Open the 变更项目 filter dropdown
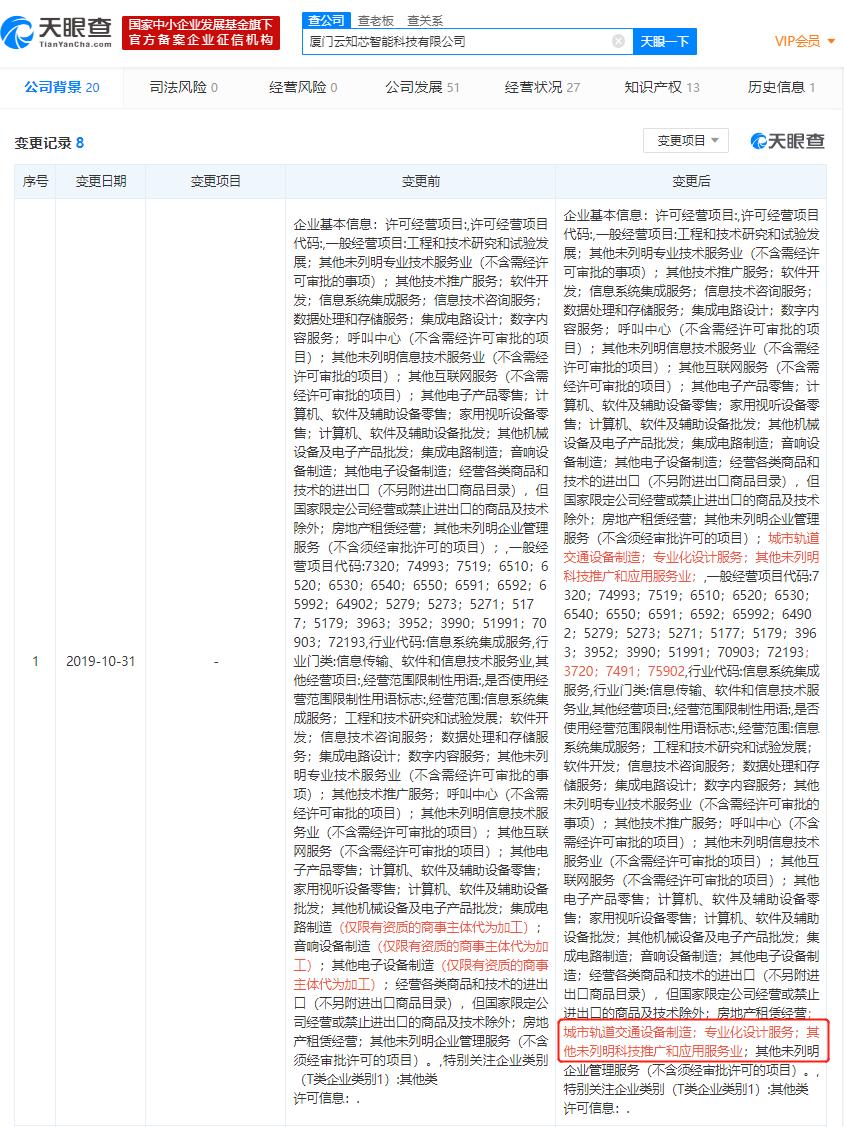Image resolution: width=844 pixels, height=1127 pixels. click(x=685, y=140)
